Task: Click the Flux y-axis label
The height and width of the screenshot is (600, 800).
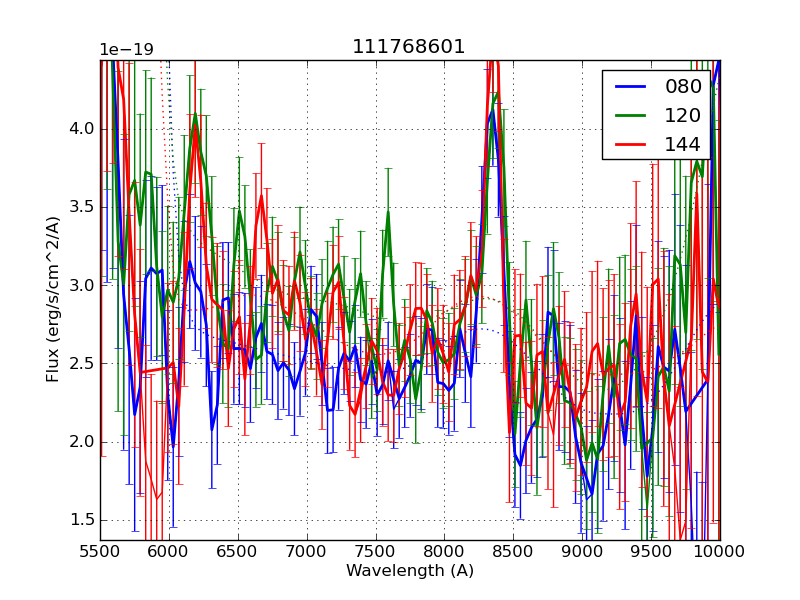Action: point(53,300)
